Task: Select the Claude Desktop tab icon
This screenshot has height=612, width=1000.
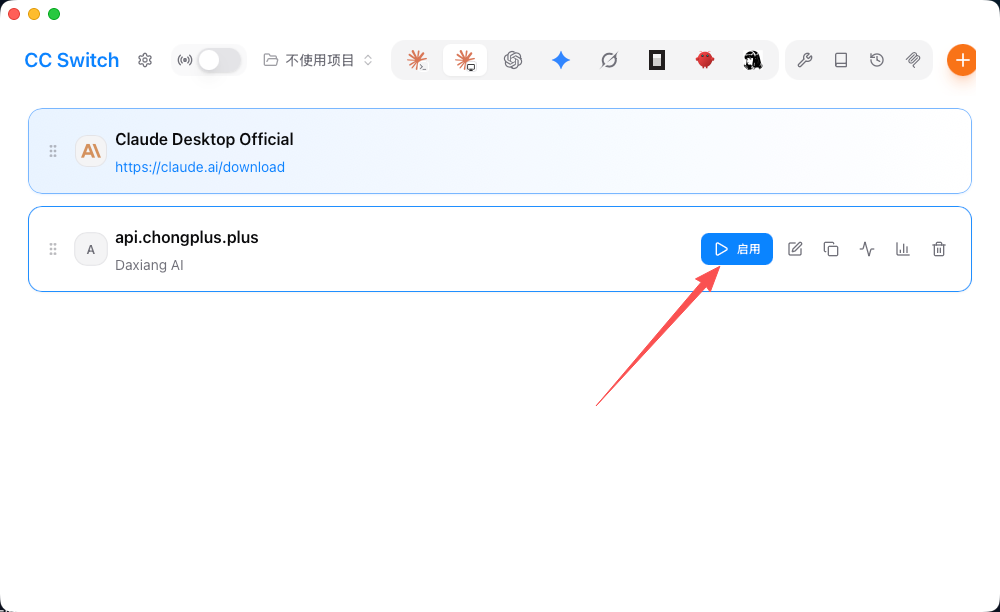Action: (465, 60)
